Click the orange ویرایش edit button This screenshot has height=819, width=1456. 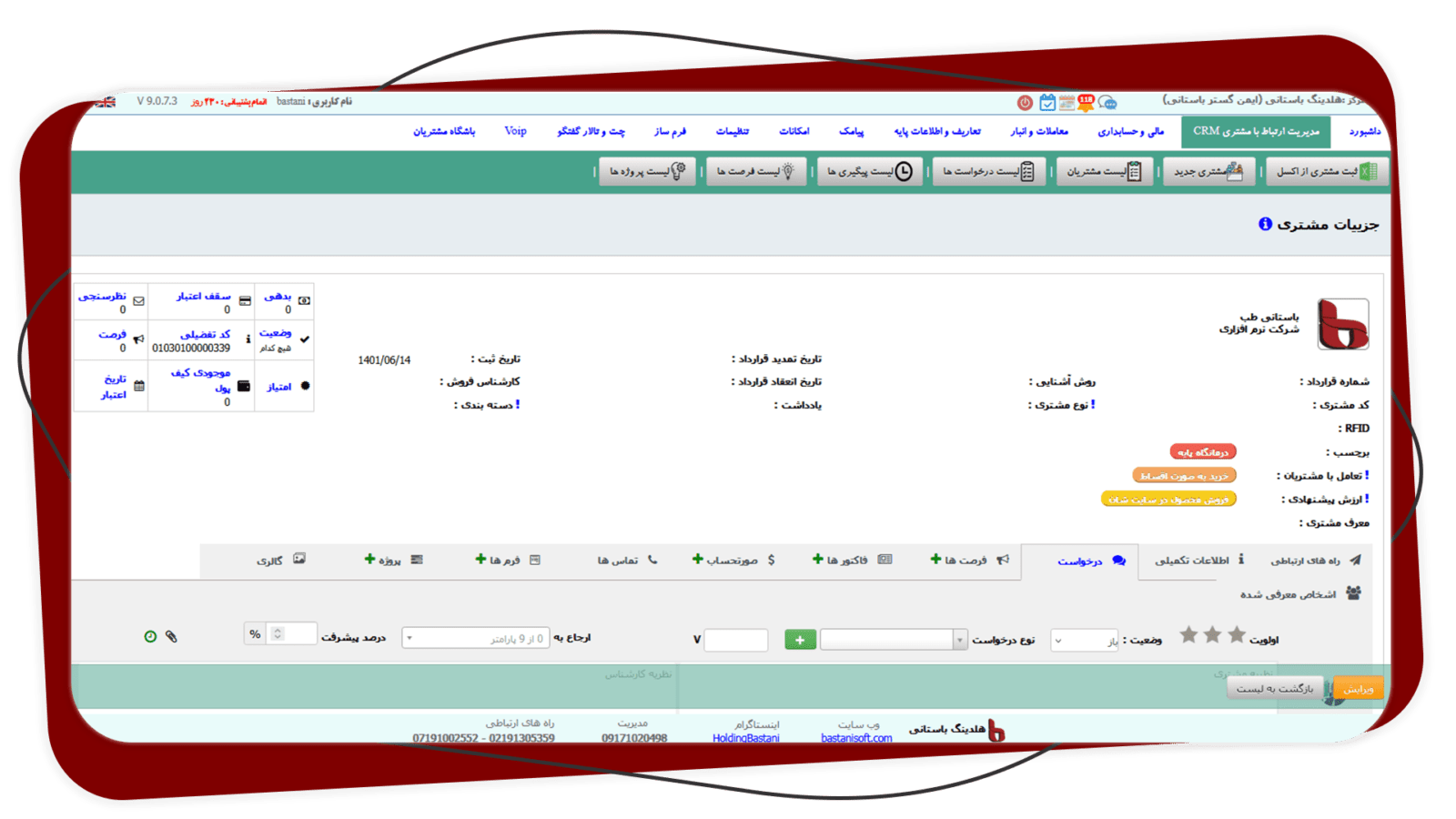pos(1358,689)
